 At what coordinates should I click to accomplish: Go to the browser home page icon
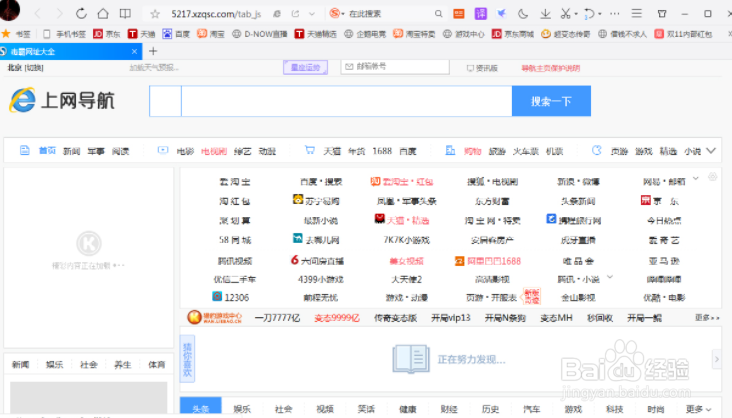[103, 14]
